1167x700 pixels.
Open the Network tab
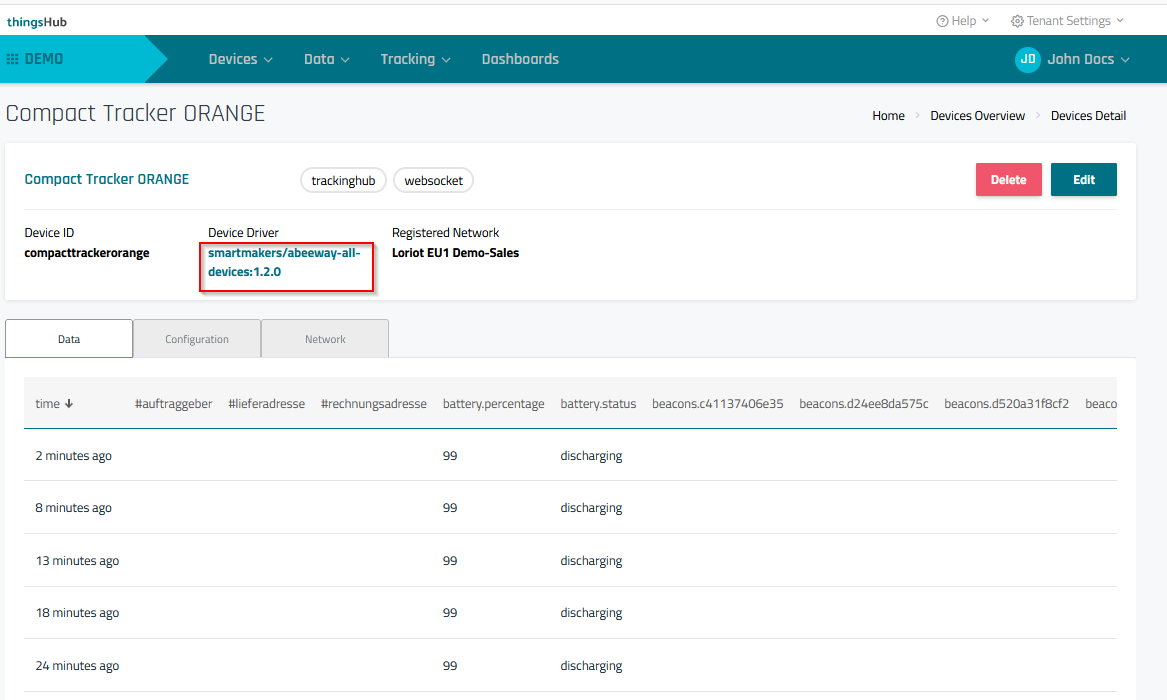pyautogui.click(x=325, y=339)
